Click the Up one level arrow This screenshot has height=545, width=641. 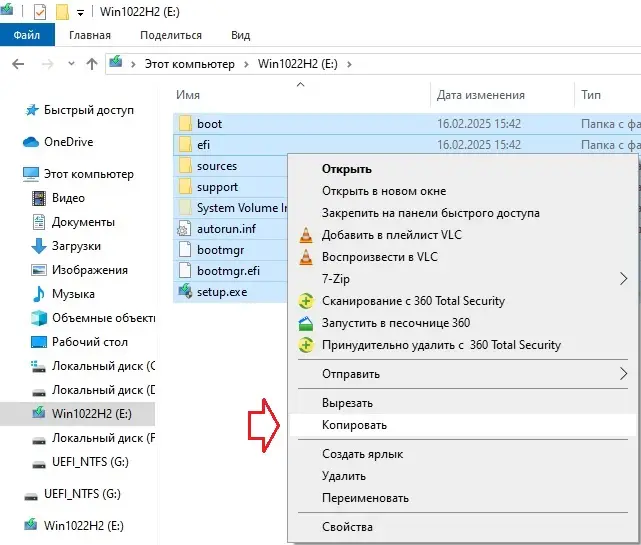click(92, 64)
